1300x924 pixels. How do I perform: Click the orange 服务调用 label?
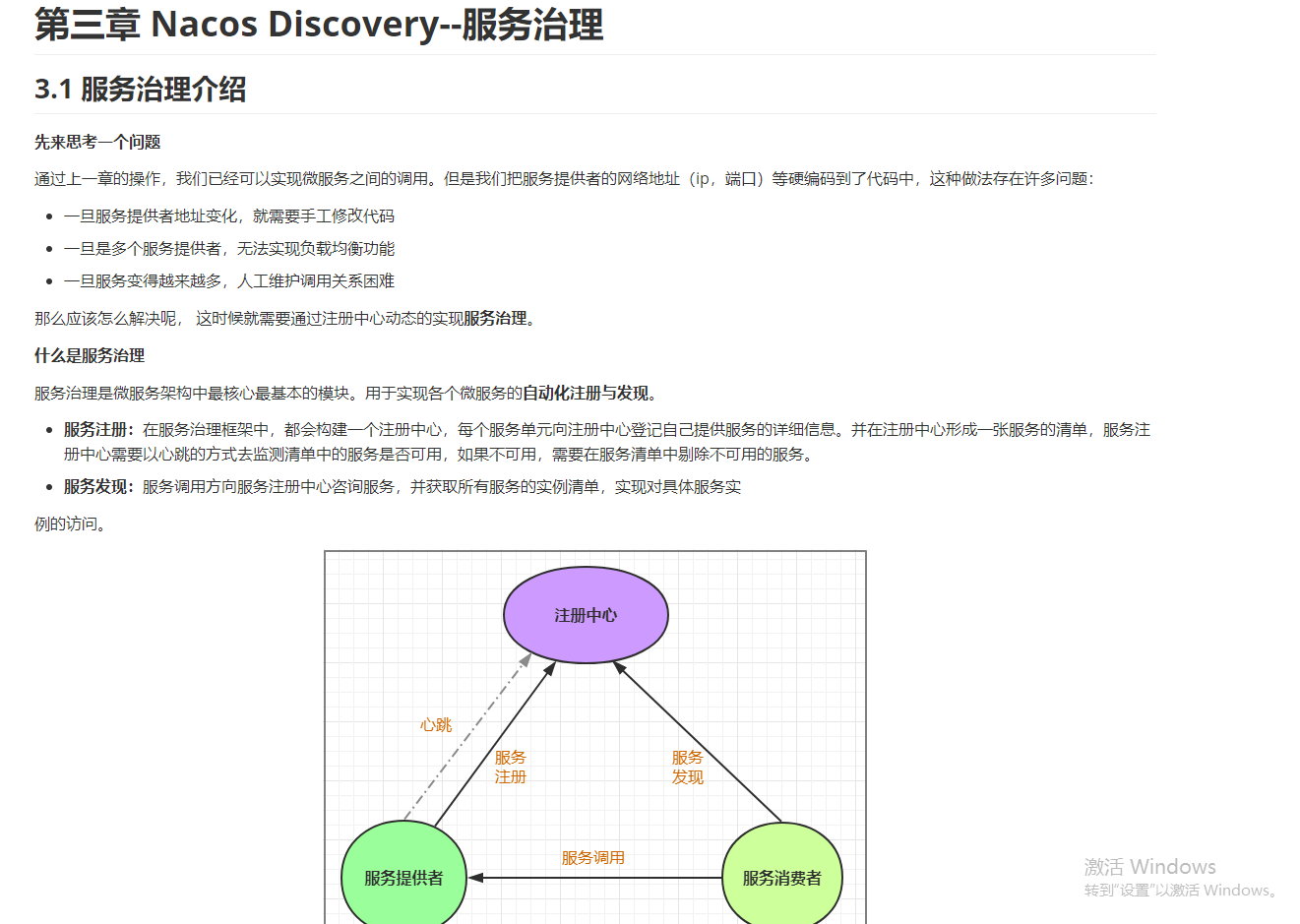pos(592,857)
